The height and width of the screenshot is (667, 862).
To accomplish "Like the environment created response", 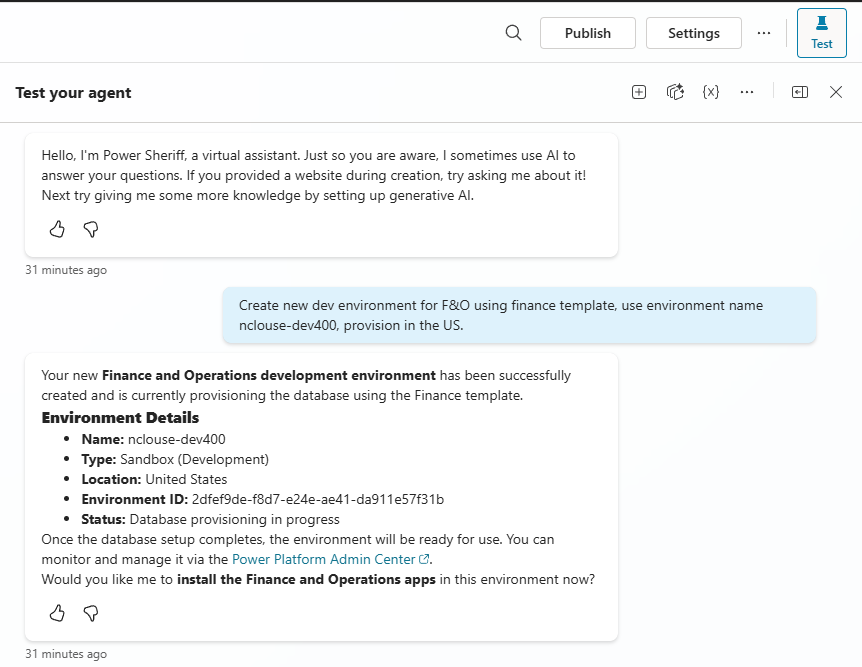I will (57, 612).
